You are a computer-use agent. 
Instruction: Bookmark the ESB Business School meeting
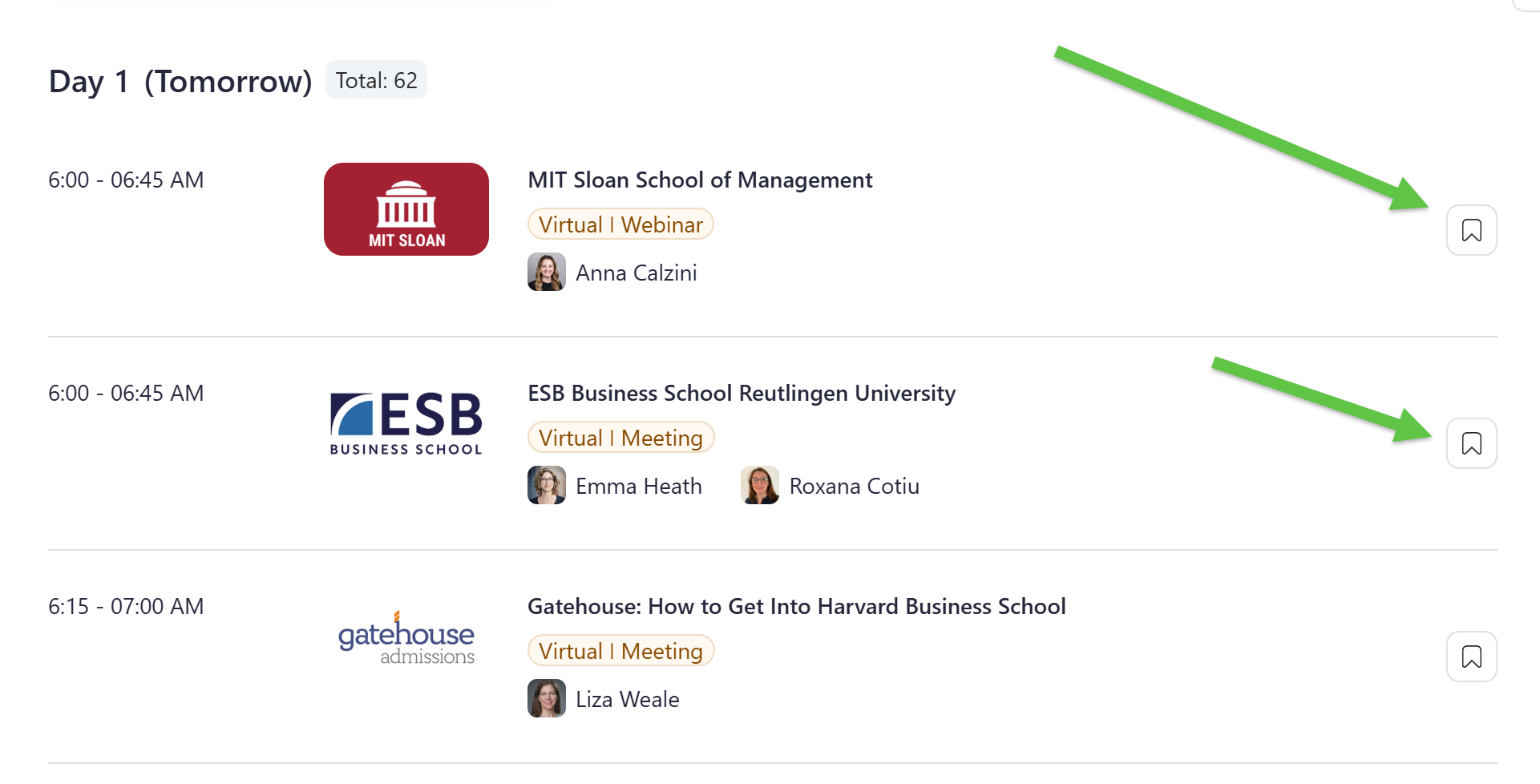[1471, 443]
